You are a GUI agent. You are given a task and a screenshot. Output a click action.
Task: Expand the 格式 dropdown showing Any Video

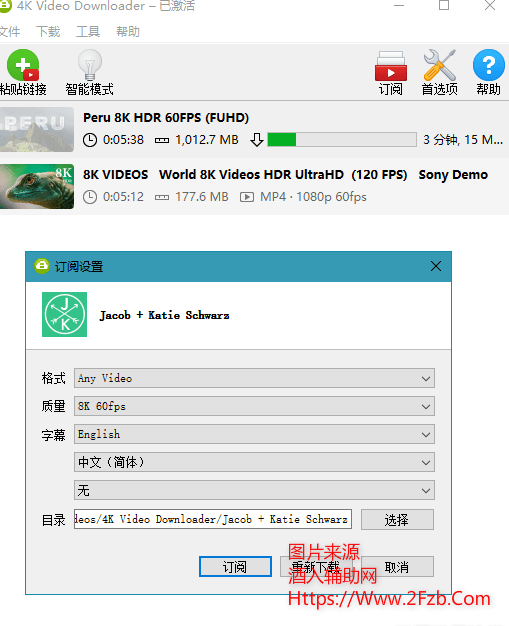(254, 378)
